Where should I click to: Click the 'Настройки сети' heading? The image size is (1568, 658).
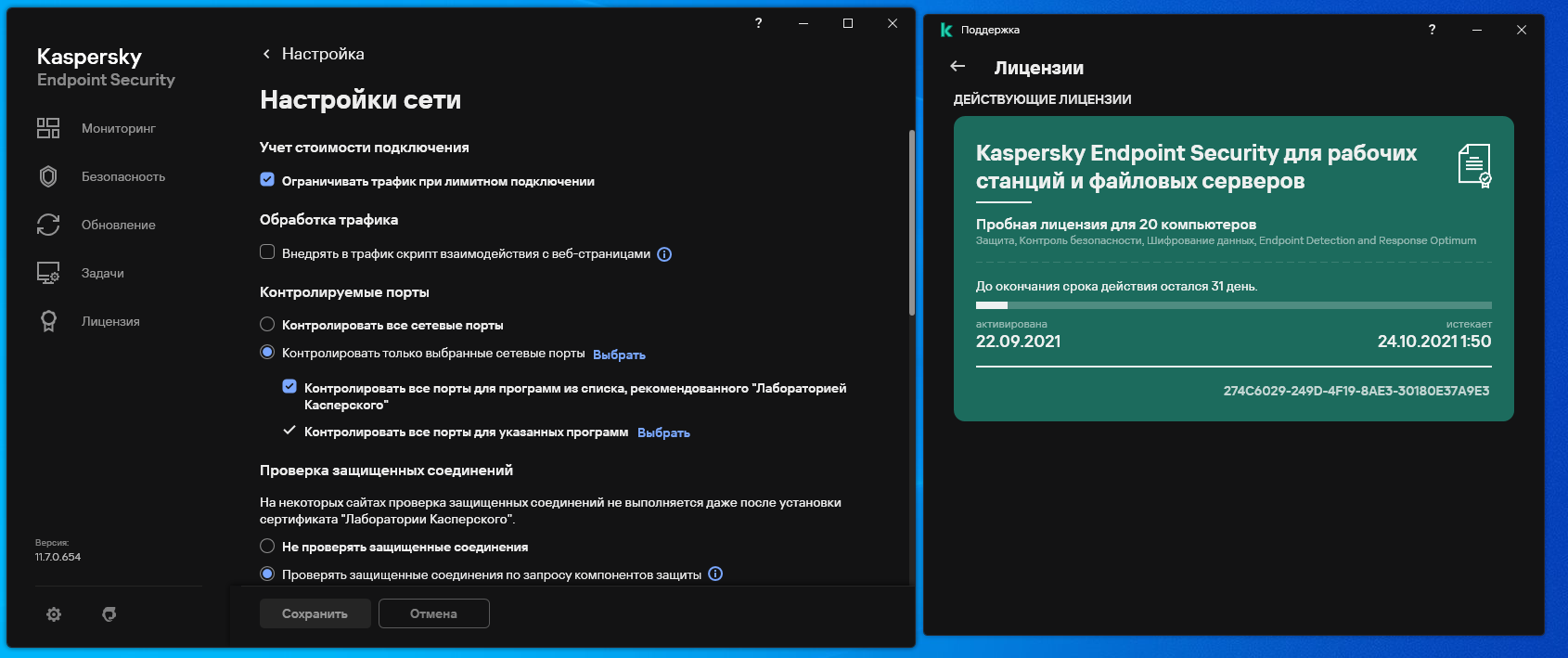(360, 100)
